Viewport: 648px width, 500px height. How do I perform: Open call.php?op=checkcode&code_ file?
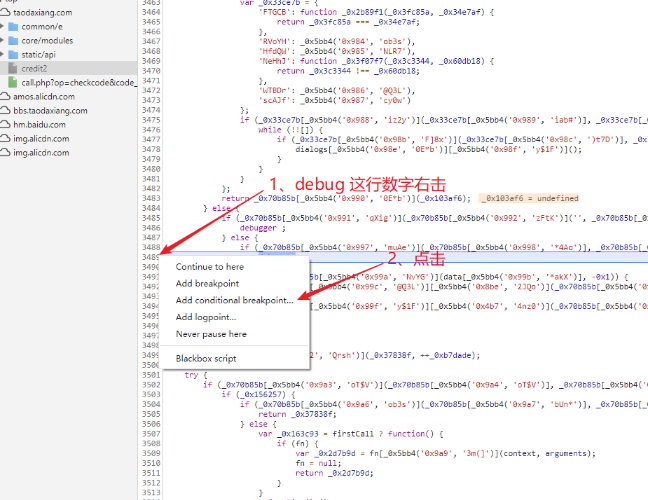[79, 83]
